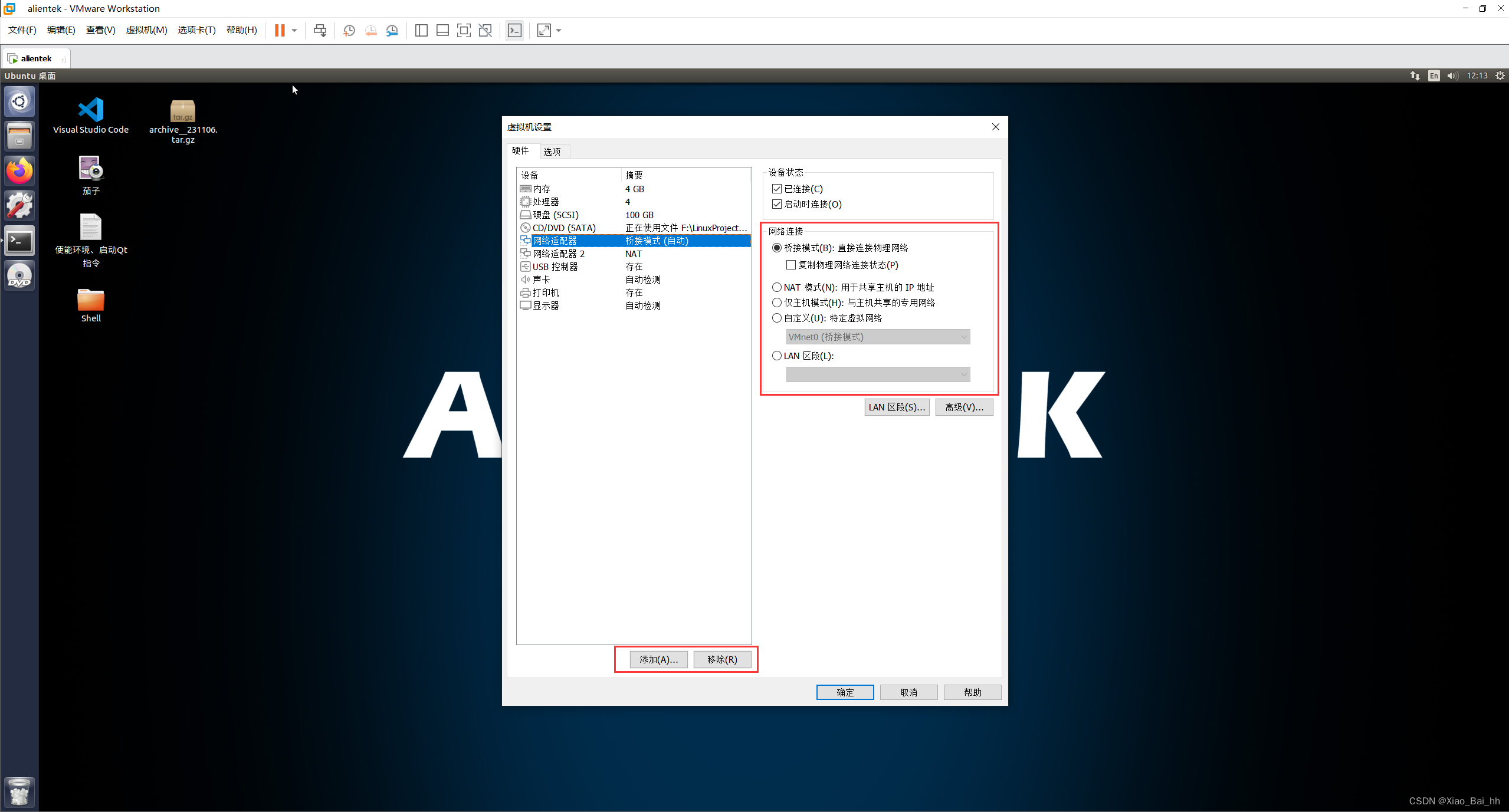Select 网络适配器 2 in device list
1509x812 pixels.
click(x=559, y=254)
